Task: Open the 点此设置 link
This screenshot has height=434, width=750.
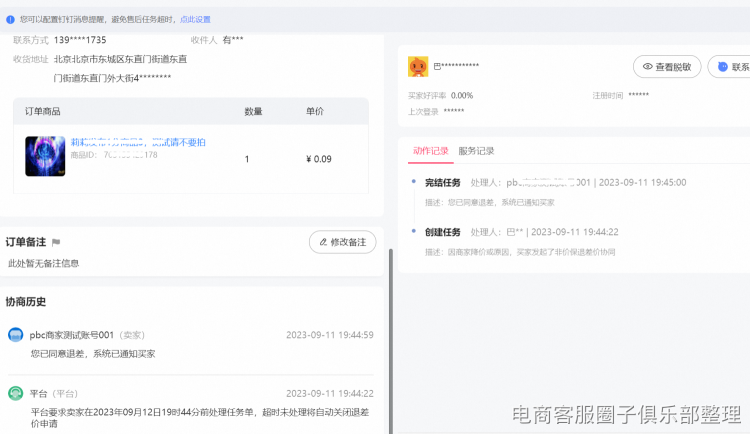Action: click(x=195, y=20)
